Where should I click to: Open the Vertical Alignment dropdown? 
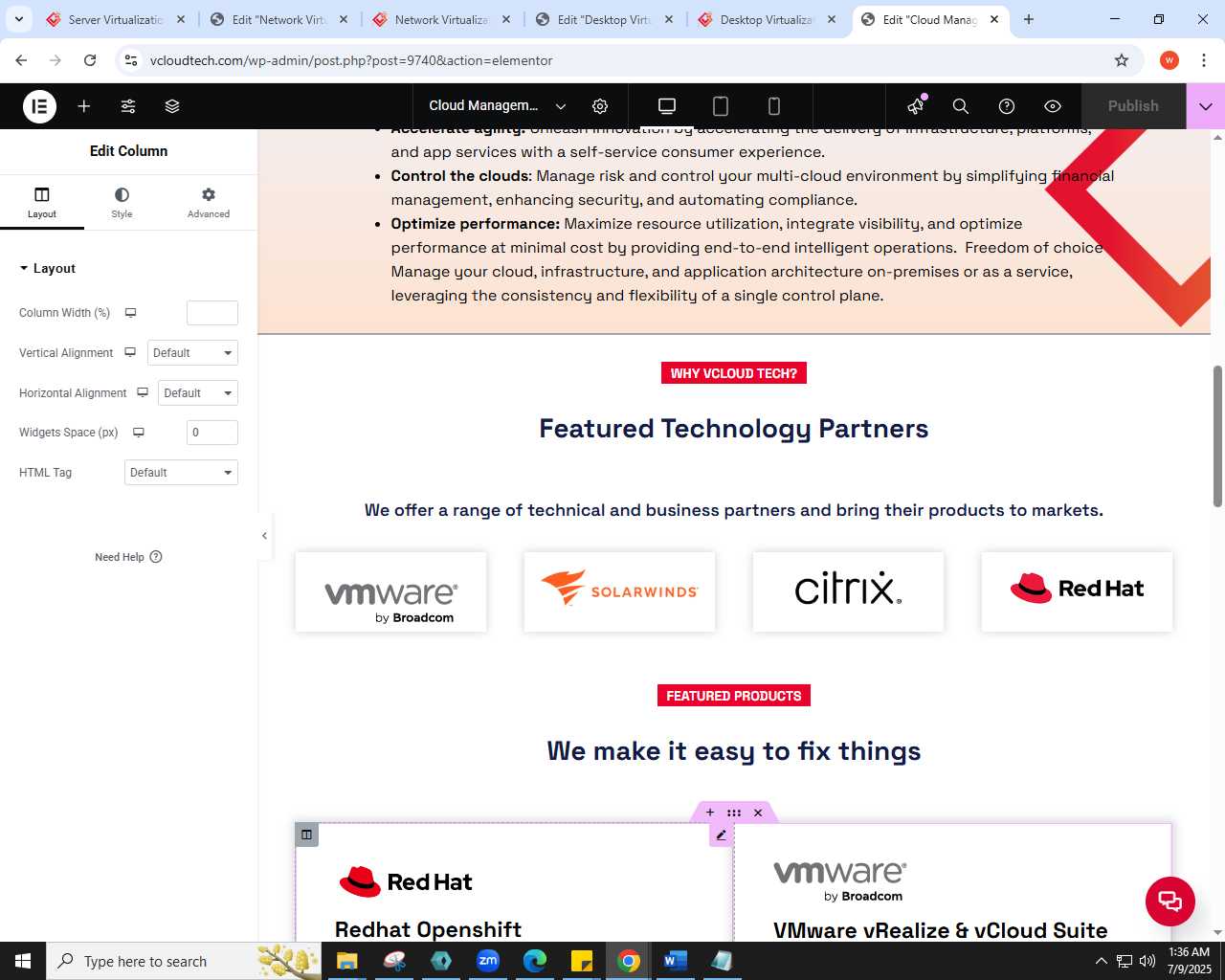(x=192, y=353)
